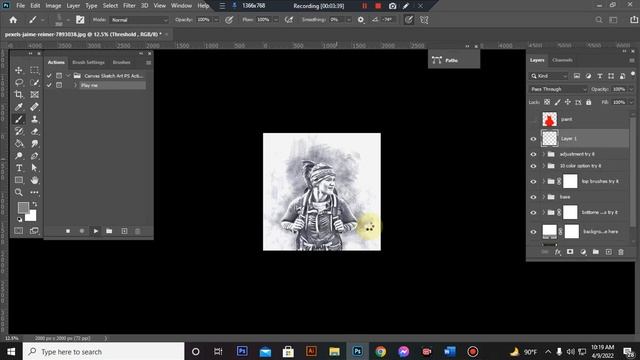The height and width of the screenshot is (360, 640).
Task: Expand the 10 color option group
Action: click(543, 166)
